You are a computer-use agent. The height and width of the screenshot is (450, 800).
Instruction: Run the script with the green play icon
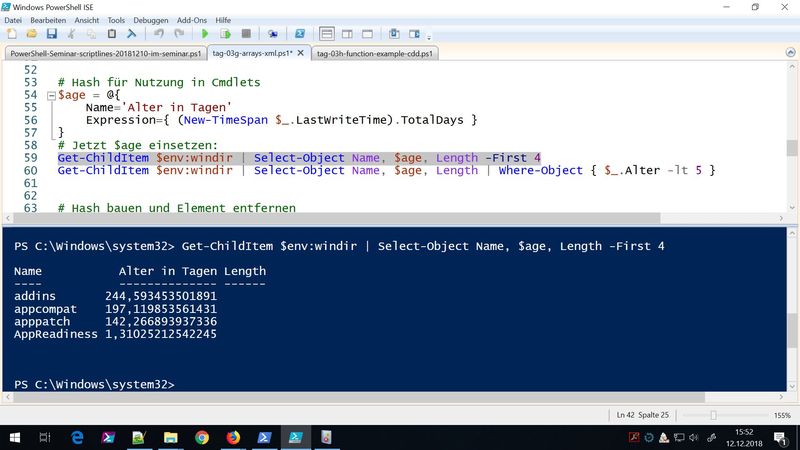click(x=205, y=33)
